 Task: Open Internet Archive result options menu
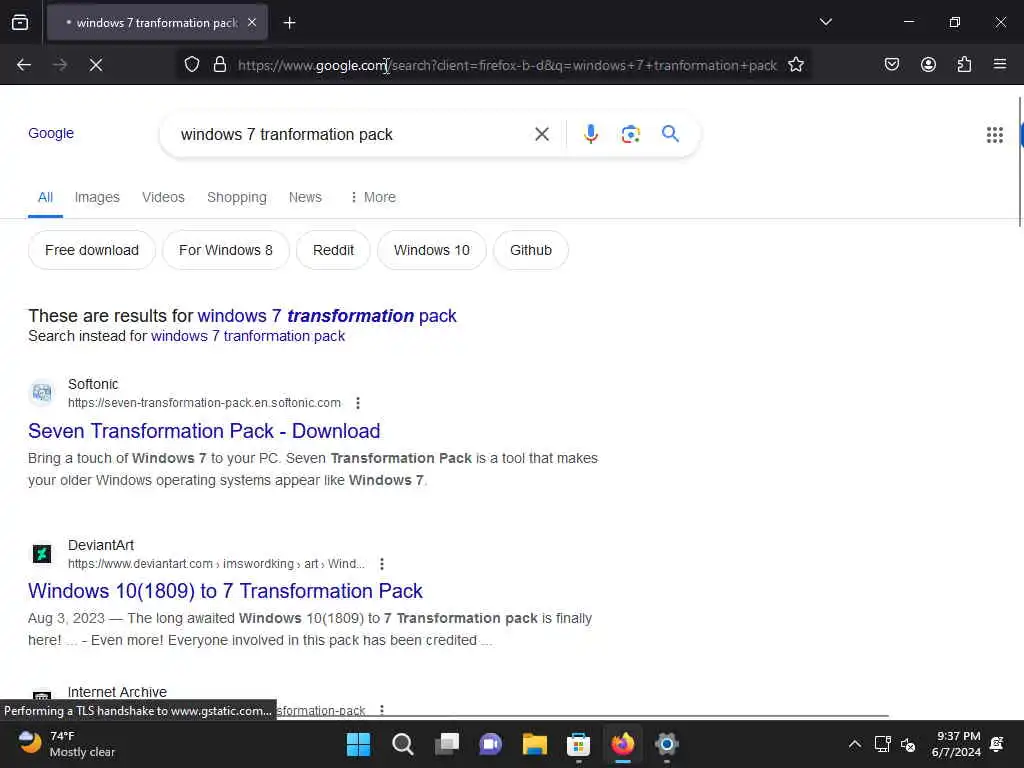tap(382, 710)
